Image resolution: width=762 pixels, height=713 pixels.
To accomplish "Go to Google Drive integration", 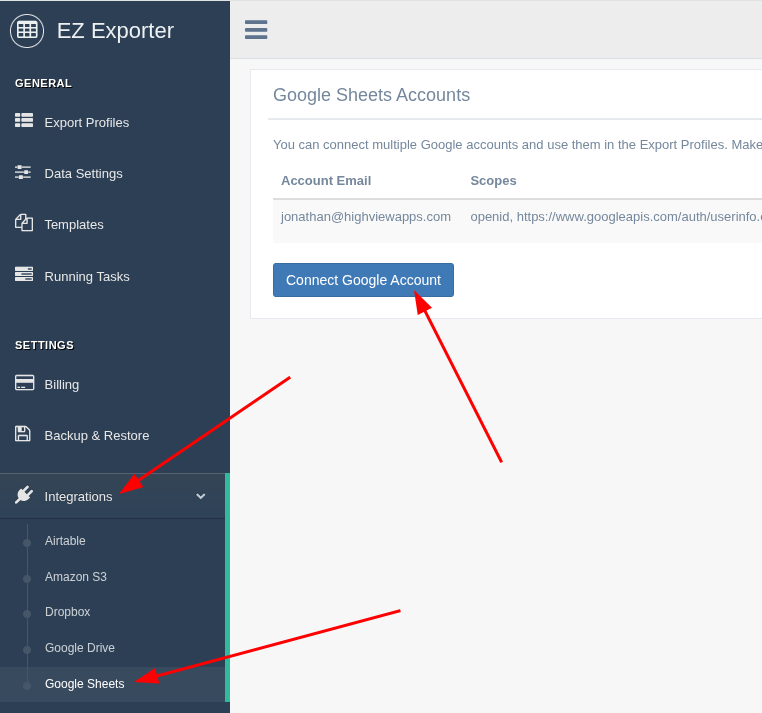I will (x=79, y=648).
